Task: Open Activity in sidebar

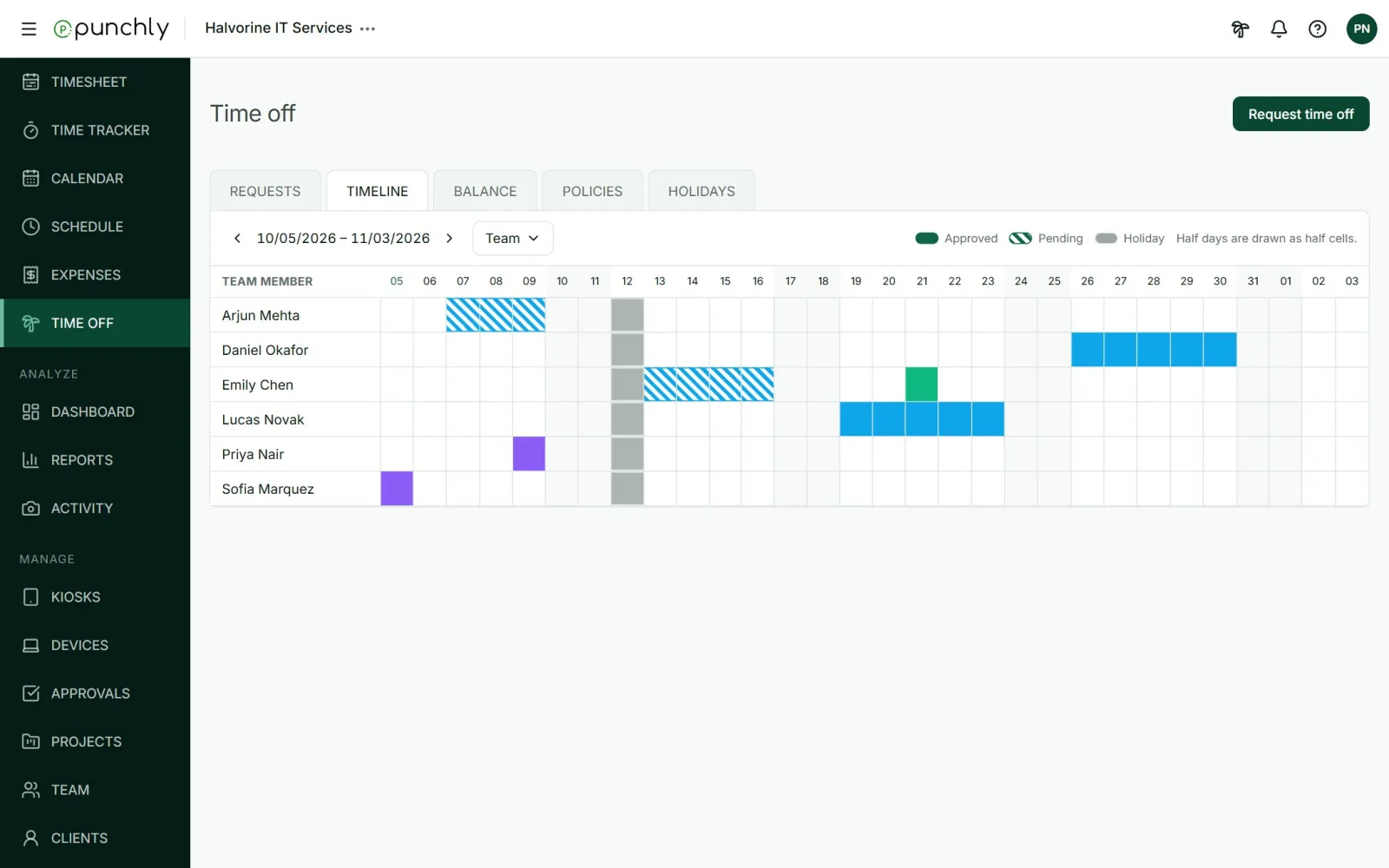Action: pos(95,508)
